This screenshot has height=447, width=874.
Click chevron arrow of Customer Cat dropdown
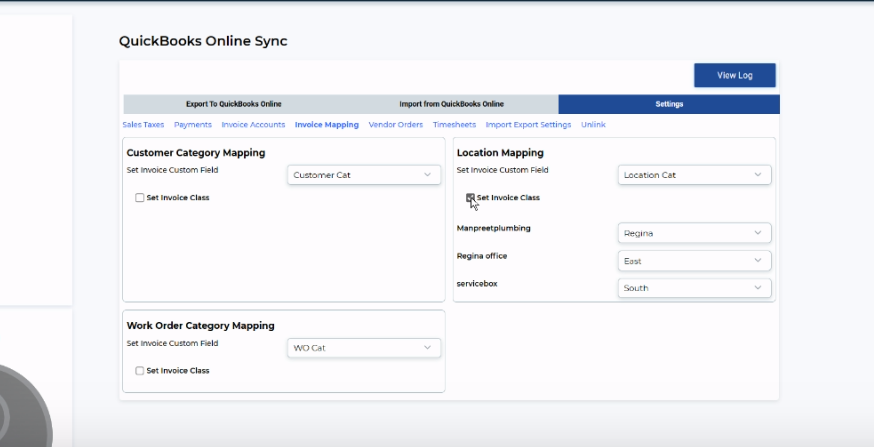tap(428, 174)
